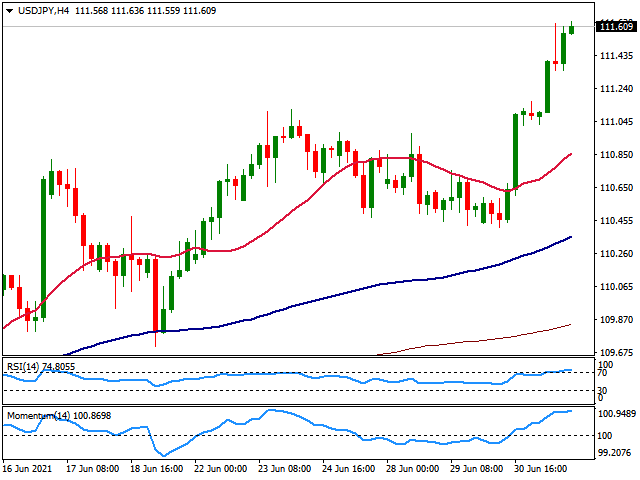This screenshot has width=640, height=480.
Task: Select the current price tag 111.609
Action: point(616,27)
